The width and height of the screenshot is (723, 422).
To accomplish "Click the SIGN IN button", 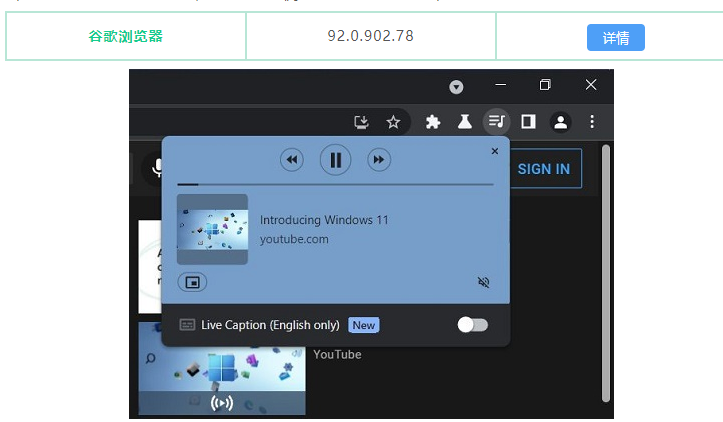I will 544,169.
